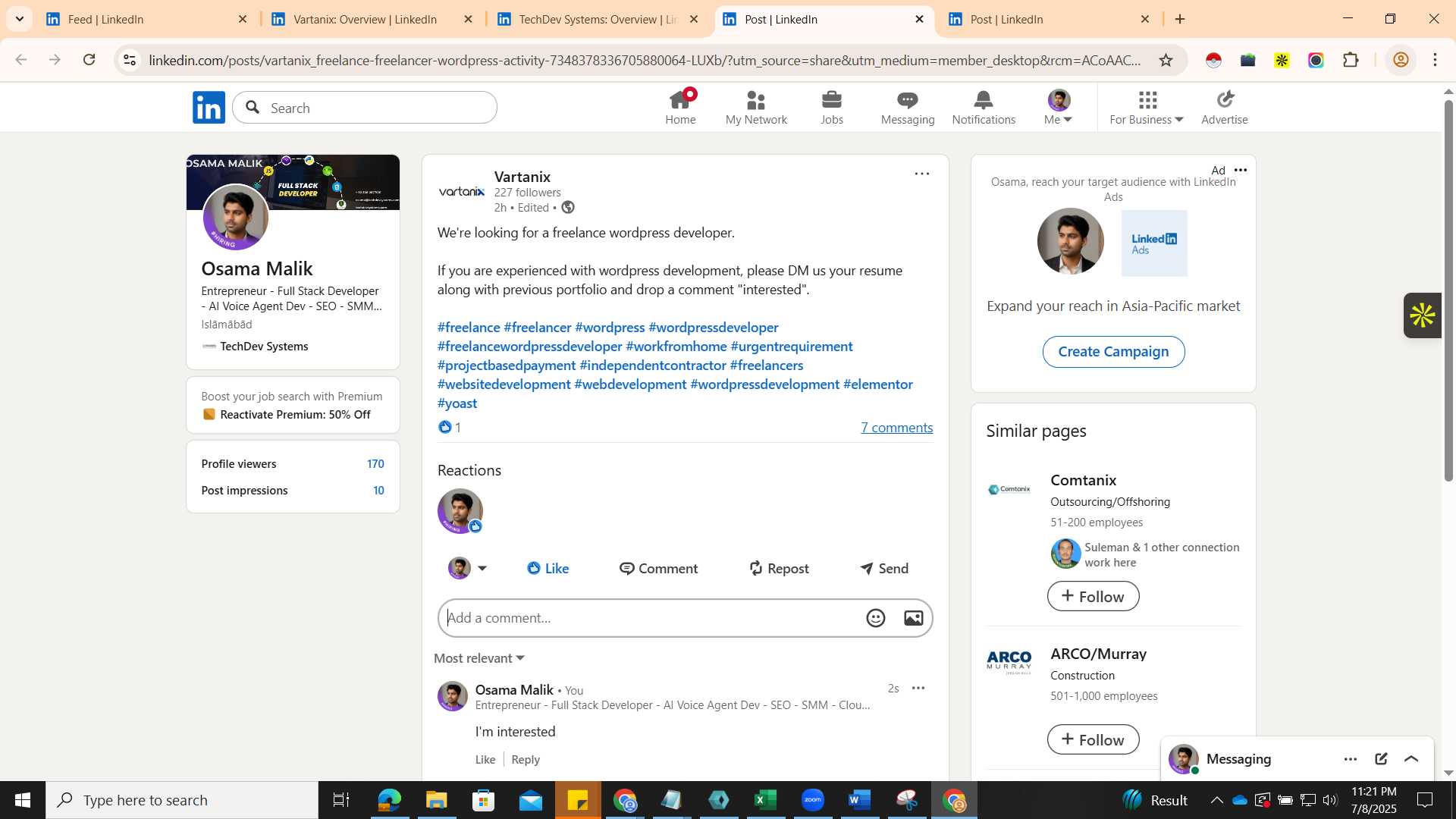Image resolution: width=1456 pixels, height=819 pixels.
Task: Reply to the 'I'm interested' comment
Action: click(526, 759)
